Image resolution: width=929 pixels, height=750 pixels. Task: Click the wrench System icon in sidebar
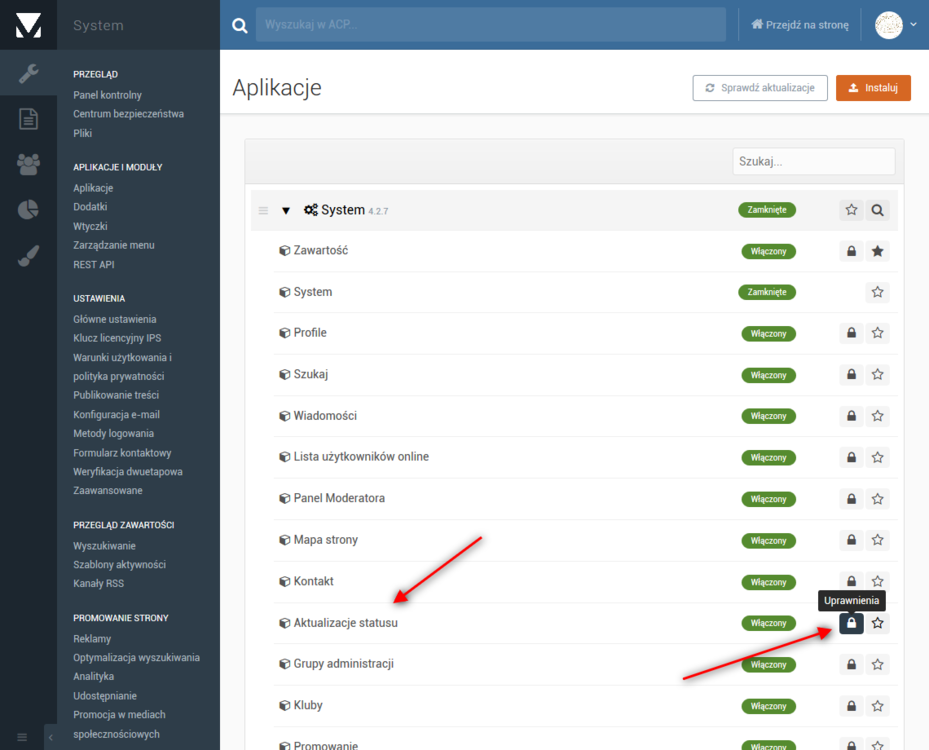(28, 73)
